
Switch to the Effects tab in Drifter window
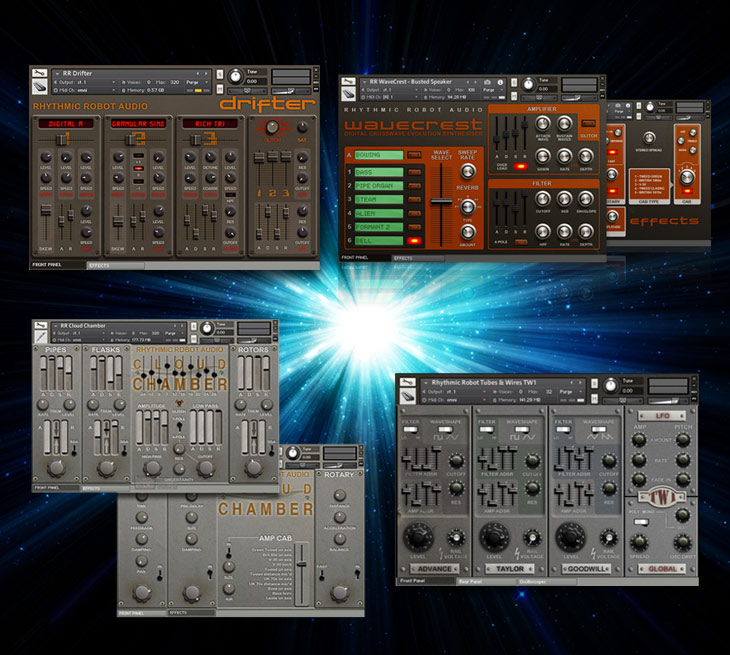[x=115, y=266]
